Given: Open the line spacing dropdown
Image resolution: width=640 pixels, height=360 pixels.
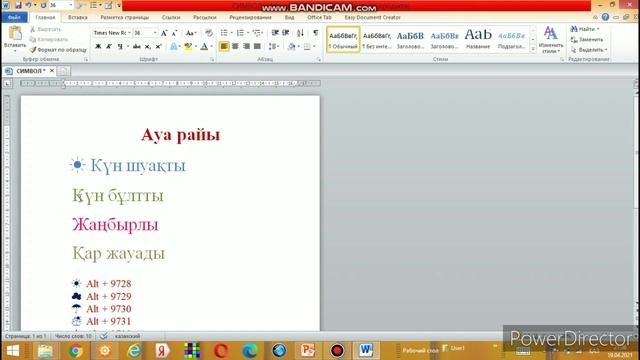Looking at the screenshot, I should tap(274, 47).
